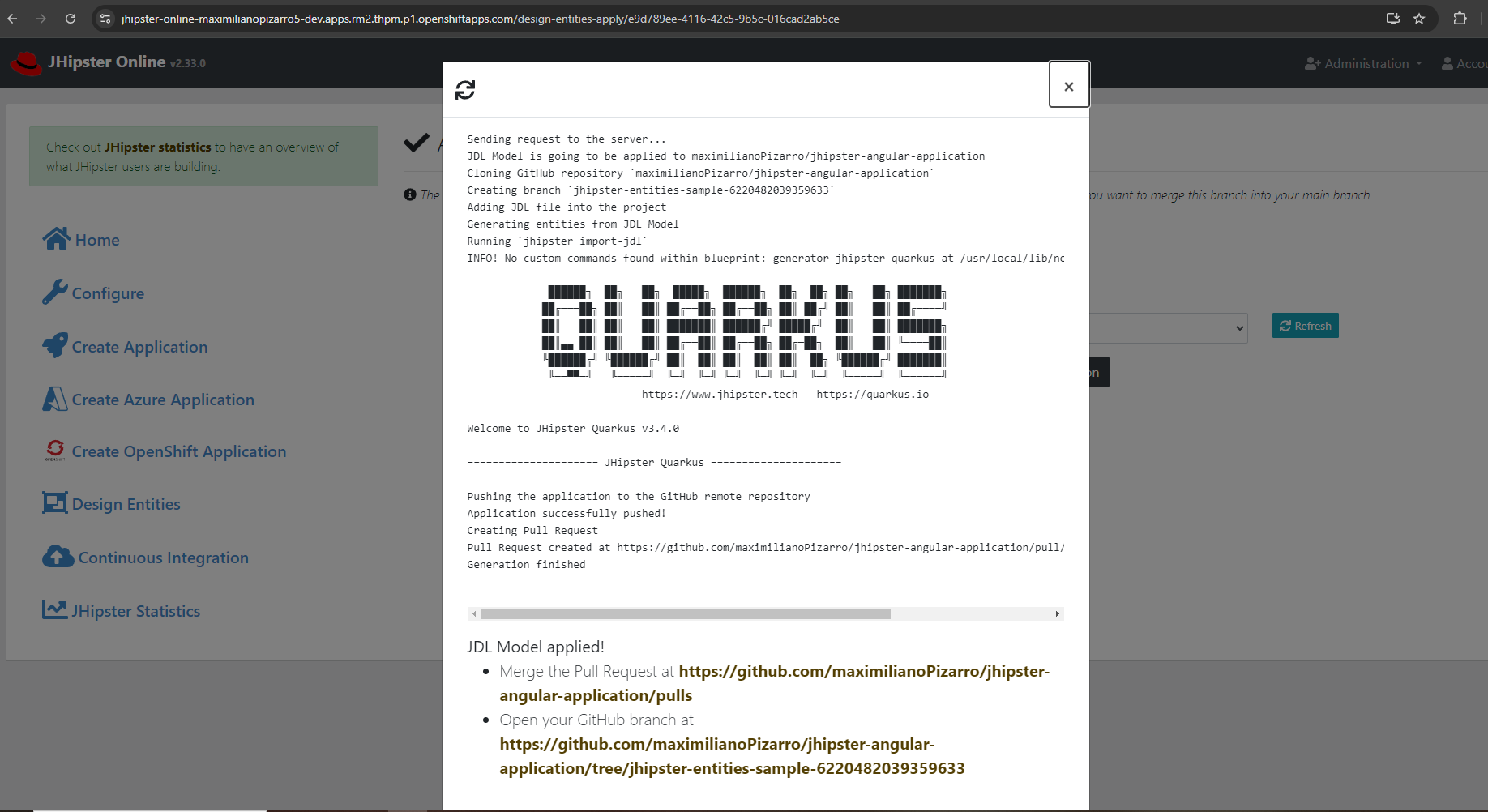This screenshot has width=1488, height=812.
Task: Click the Design Entities diagram icon
Action: 55,503
